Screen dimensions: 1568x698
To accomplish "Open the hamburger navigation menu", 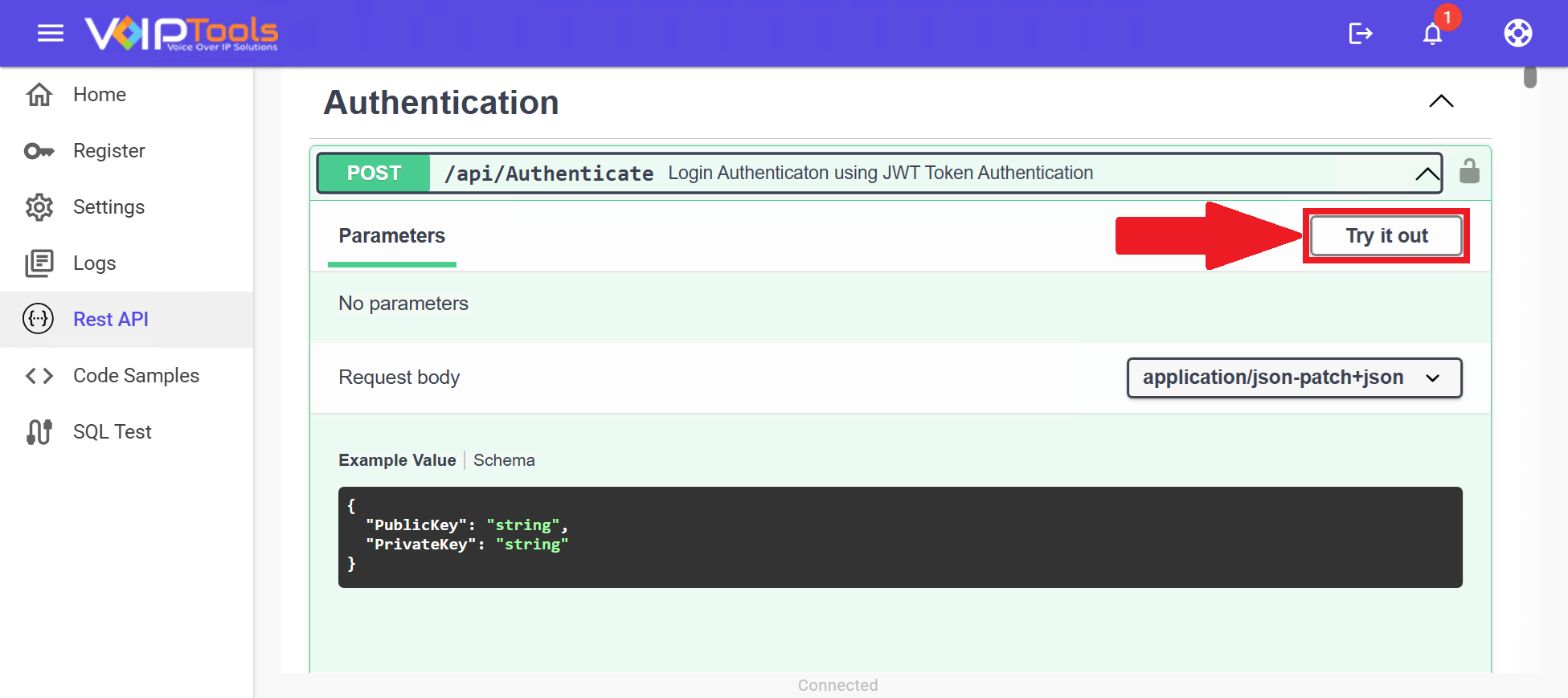I will point(50,33).
